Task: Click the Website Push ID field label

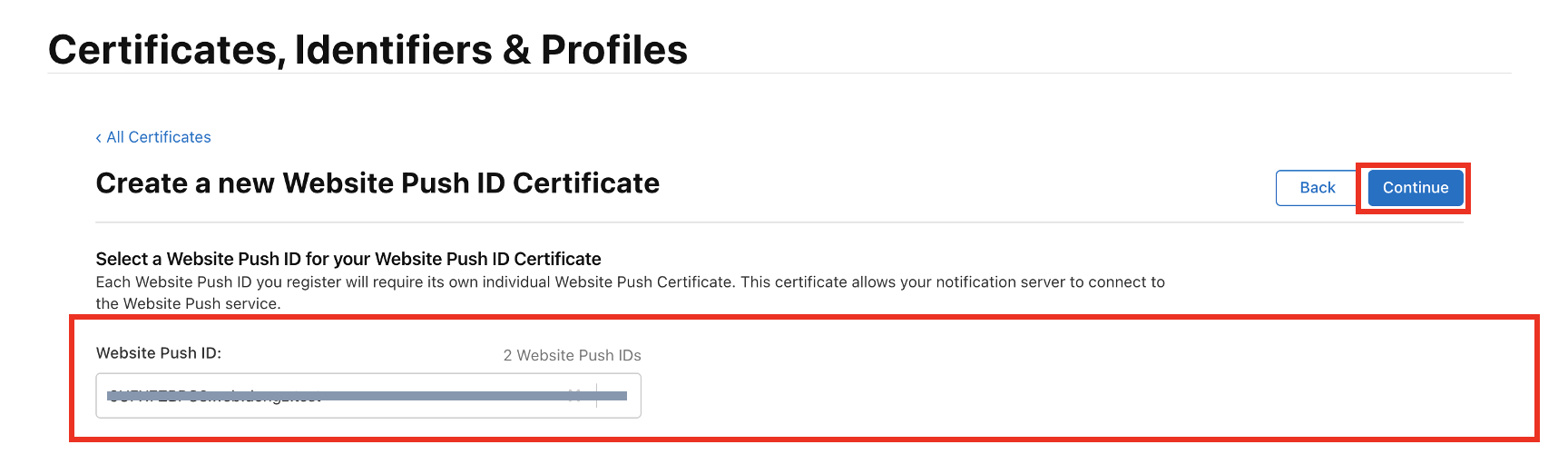Action: pyautogui.click(x=159, y=353)
